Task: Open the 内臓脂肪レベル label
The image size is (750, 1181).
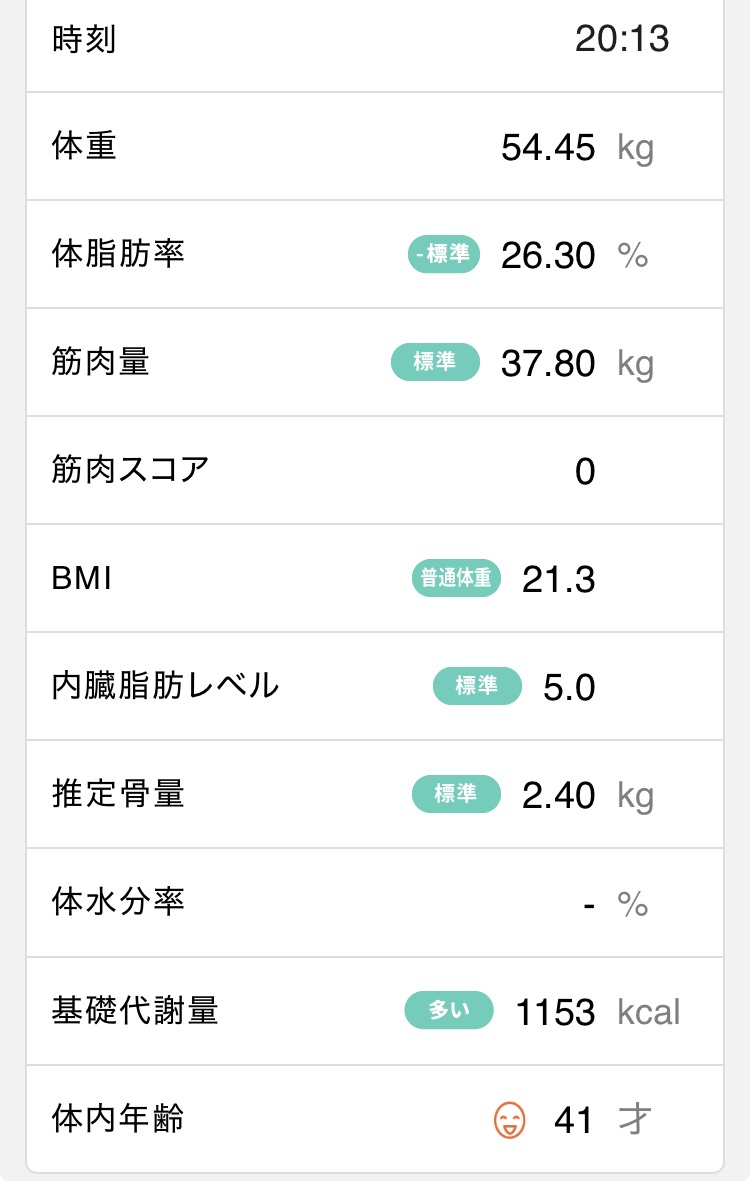Action: pos(165,686)
